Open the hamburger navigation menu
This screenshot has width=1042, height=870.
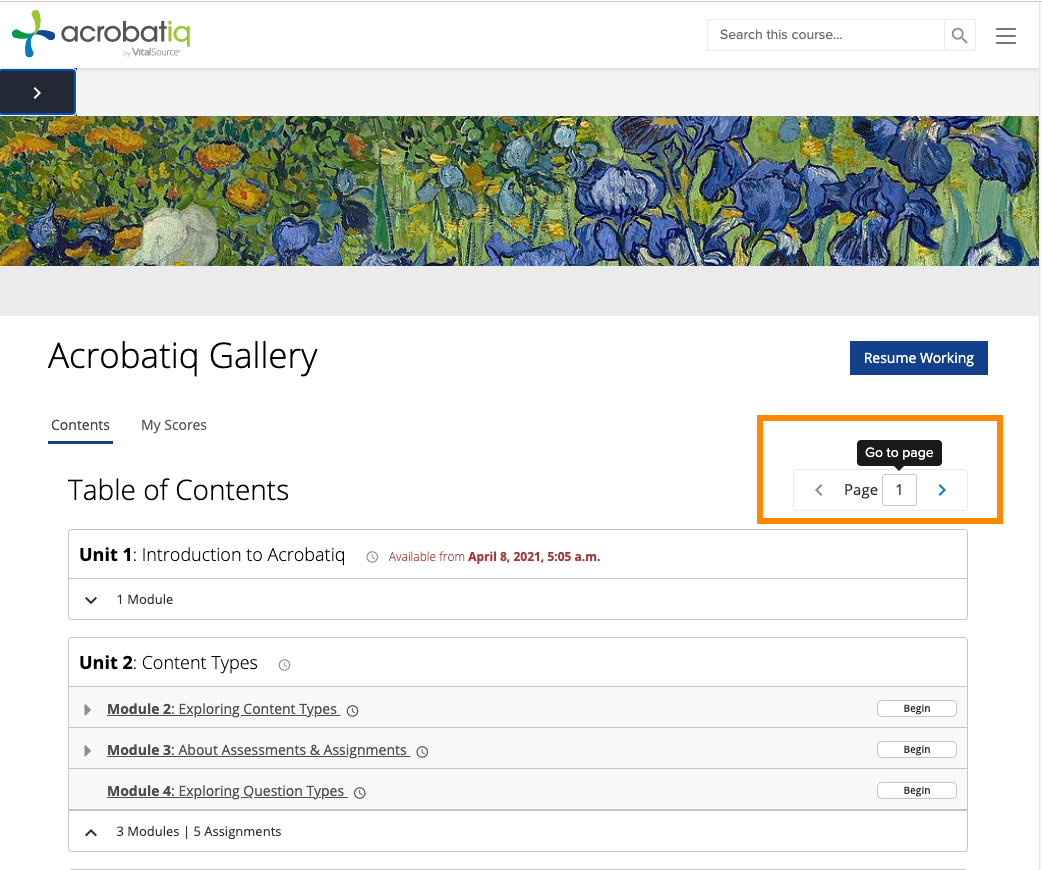(1005, 35)
